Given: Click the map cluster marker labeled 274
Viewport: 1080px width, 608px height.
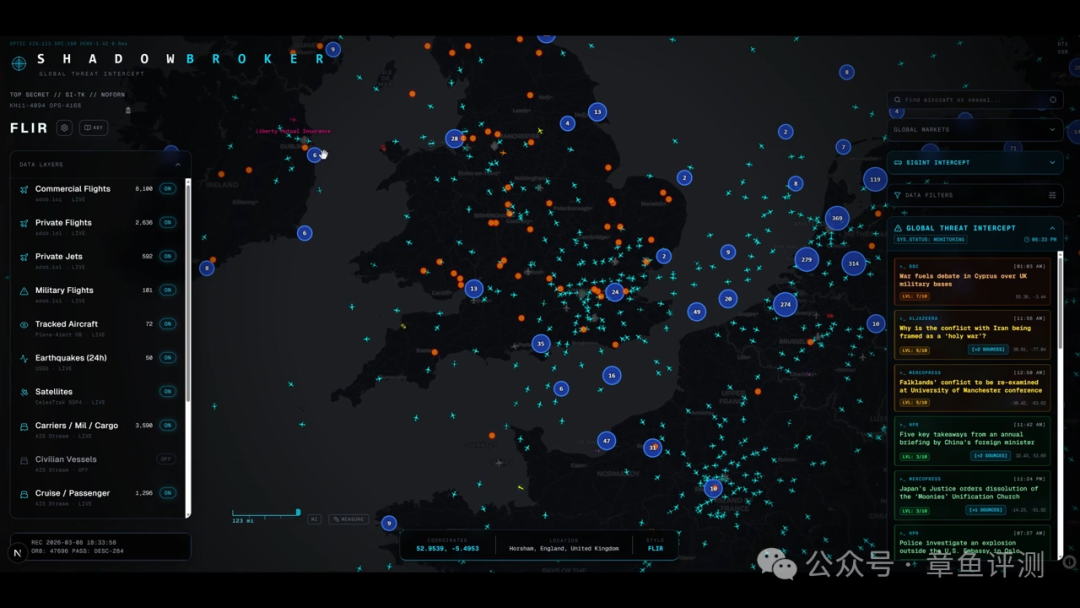Looking at the screenshot, I should [785, 304].
